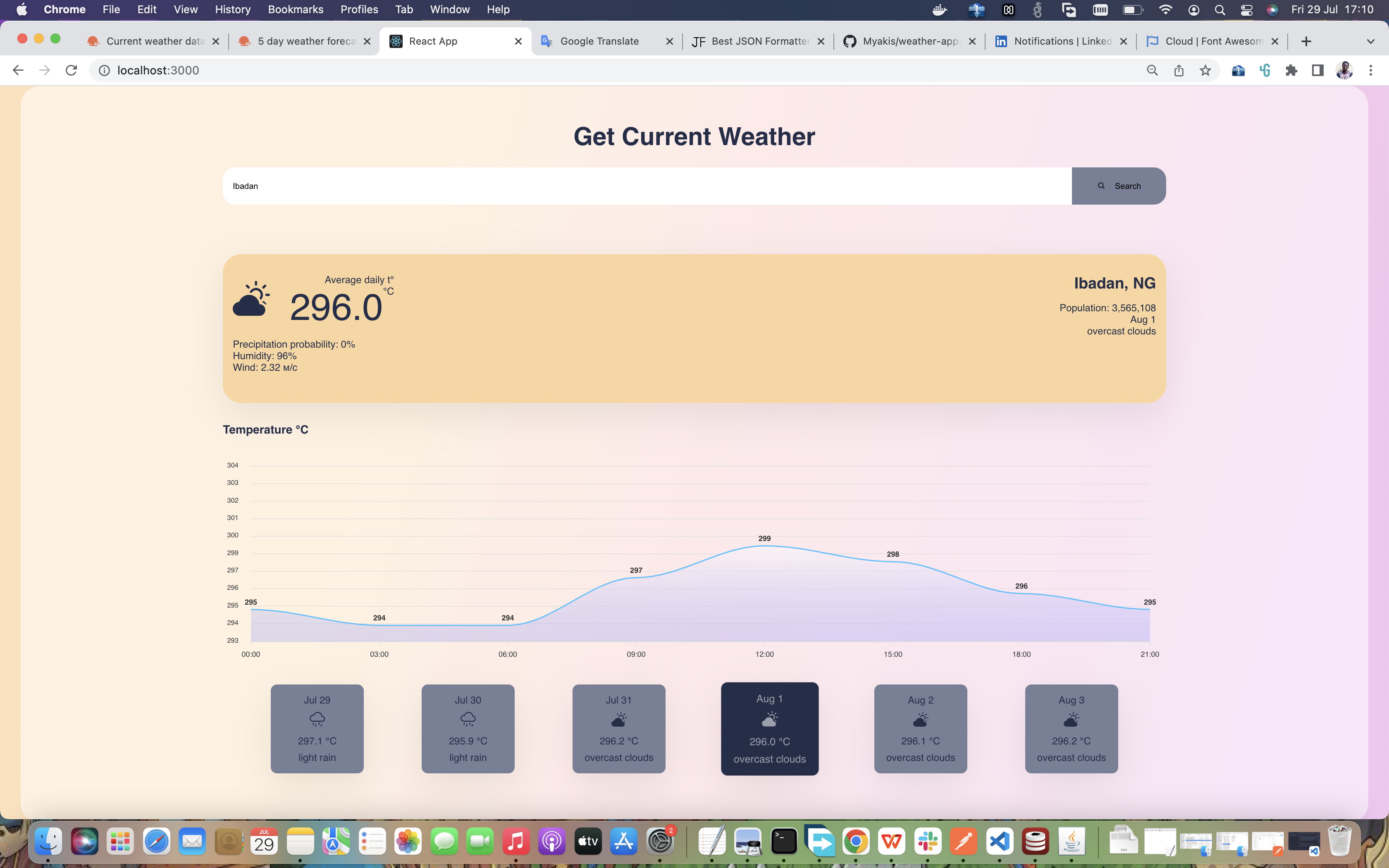The height and width of the screenshot is (868, 1389).
Task: Open macOS Control Center in menu bar
Action: tap(1246, 9)
